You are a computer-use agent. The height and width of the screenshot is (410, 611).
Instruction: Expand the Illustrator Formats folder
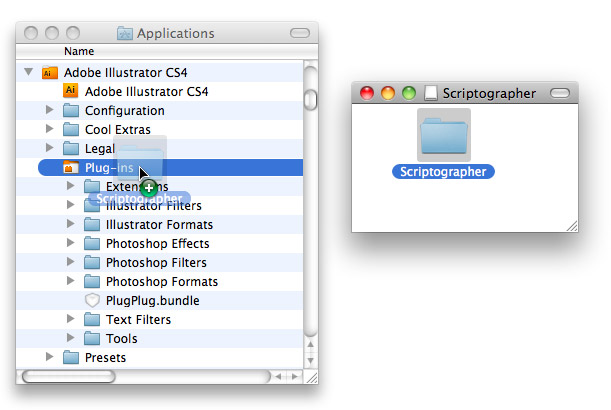(71, 224)
